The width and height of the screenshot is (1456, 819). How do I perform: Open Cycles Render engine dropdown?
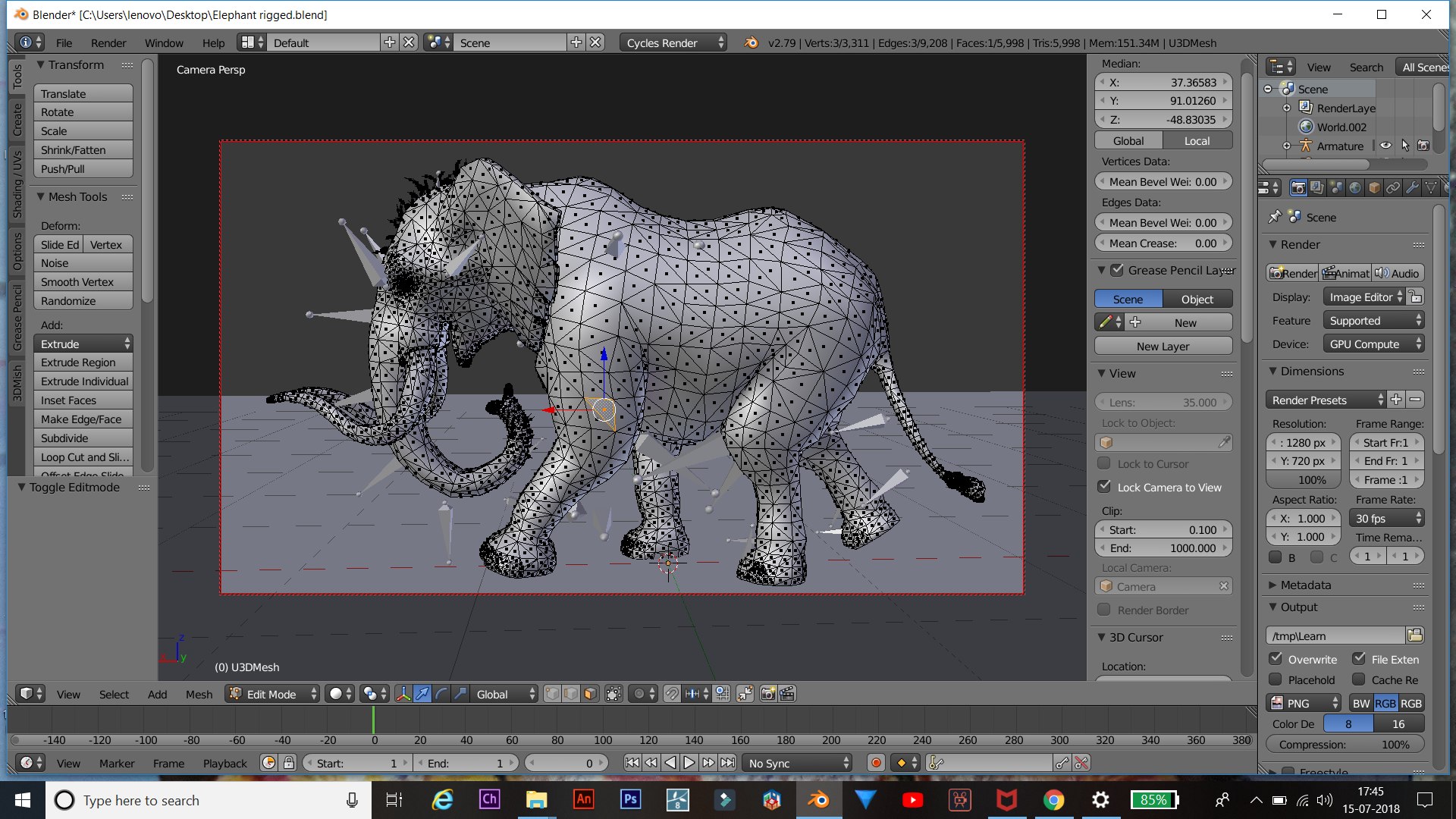(673, 42)
